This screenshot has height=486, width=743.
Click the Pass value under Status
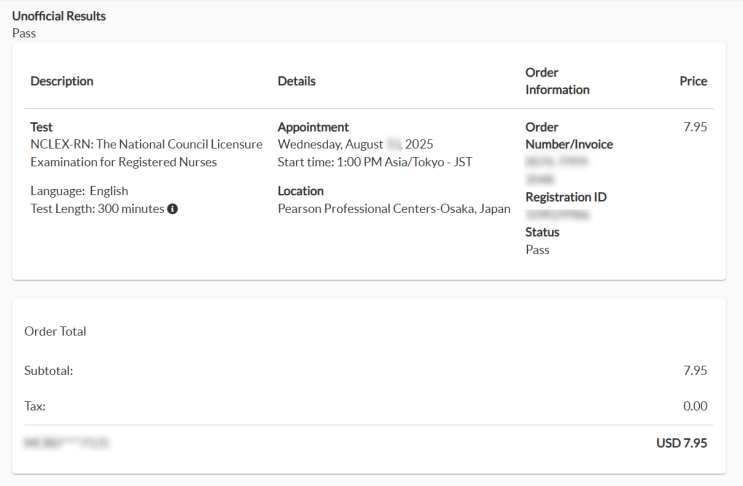(537, 250)
